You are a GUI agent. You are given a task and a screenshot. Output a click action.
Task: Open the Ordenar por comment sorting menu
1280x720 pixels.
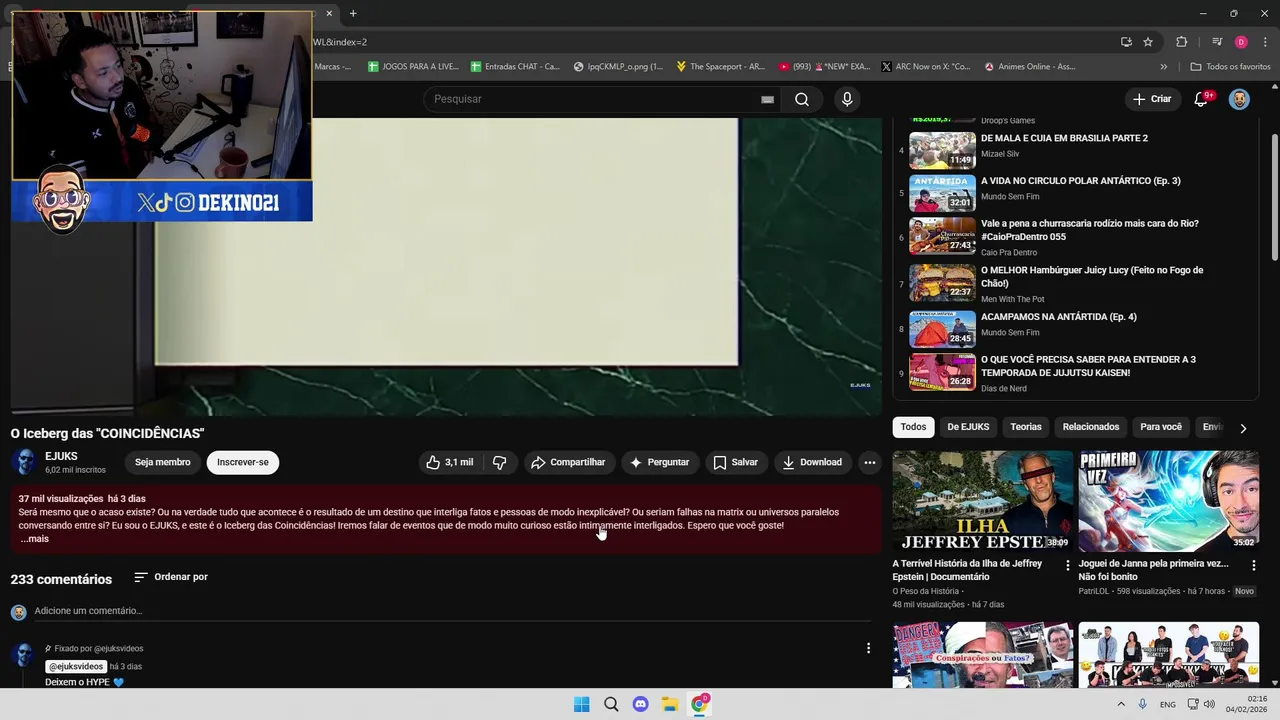[x=171, y=577]
